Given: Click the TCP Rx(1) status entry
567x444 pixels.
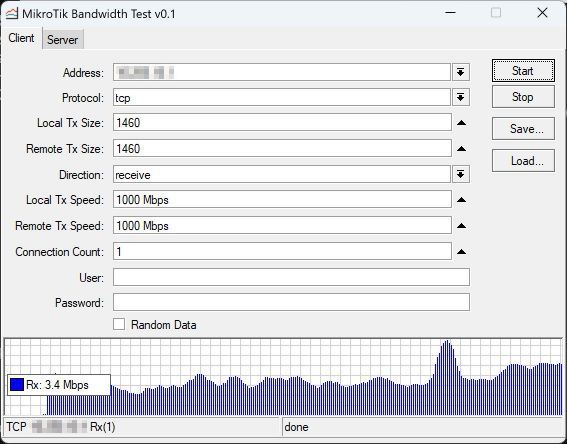Looking at the screenshot, I should click(61, 427).
